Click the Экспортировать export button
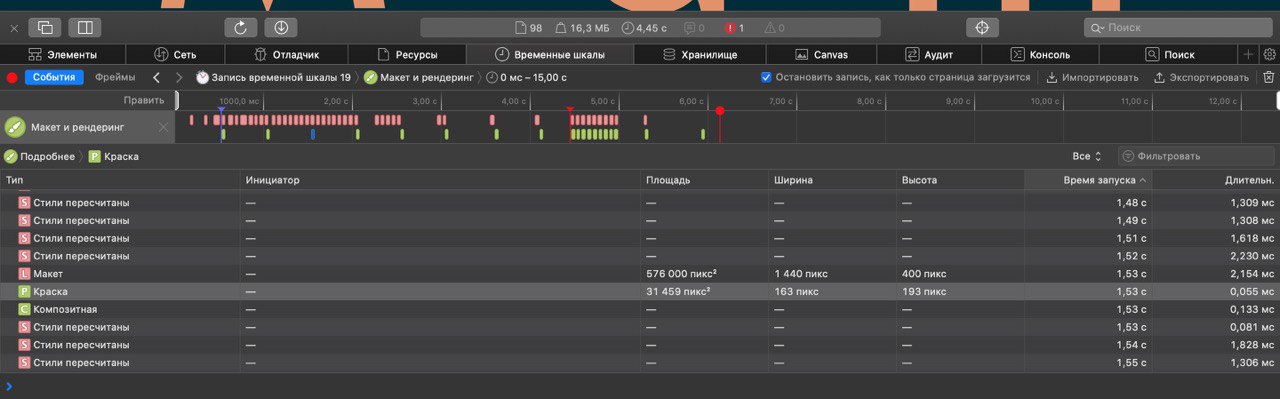 1201,77
